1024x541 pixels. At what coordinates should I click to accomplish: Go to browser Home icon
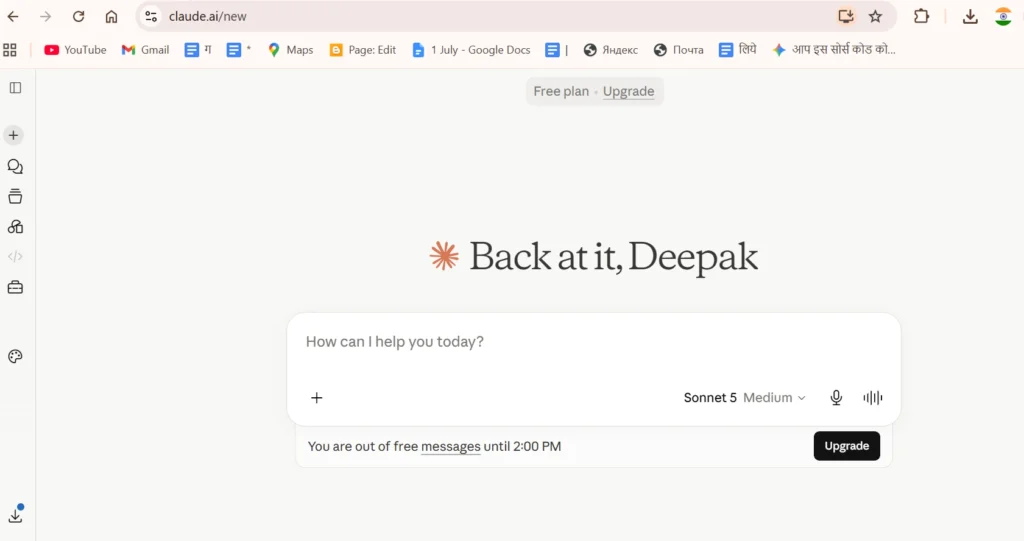pyautogui.click(x=112, y=16)
